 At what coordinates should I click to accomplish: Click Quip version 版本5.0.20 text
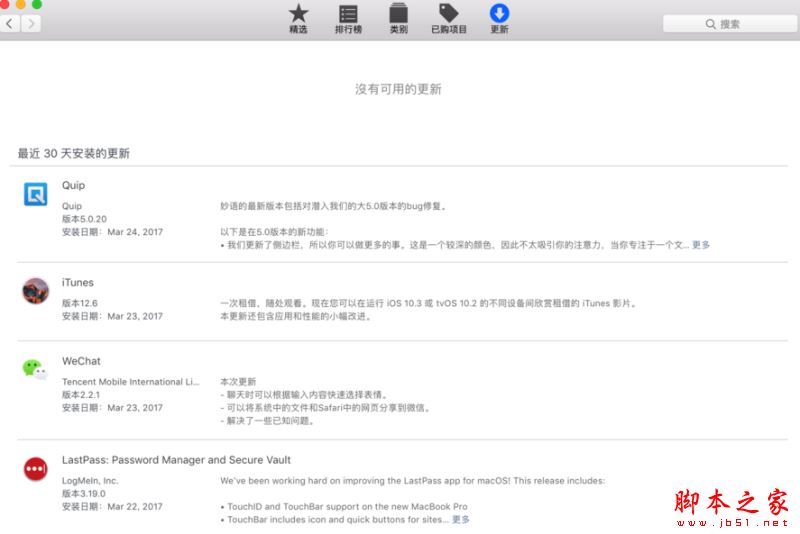coord(84,219)
